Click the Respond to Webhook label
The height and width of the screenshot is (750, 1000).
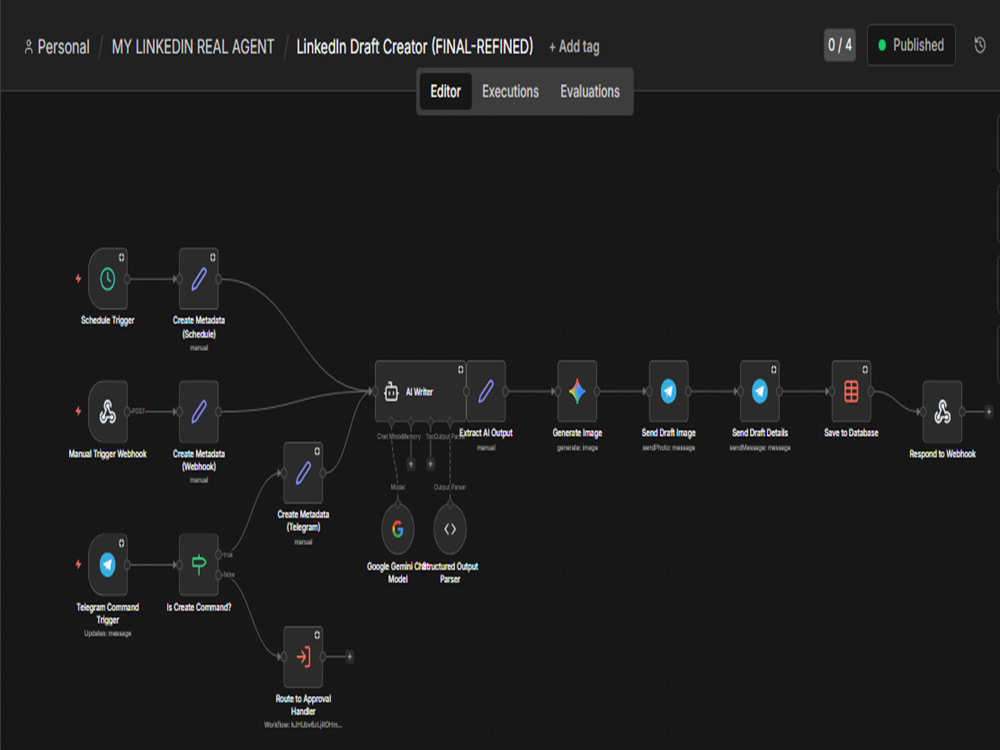click(943, 453)
